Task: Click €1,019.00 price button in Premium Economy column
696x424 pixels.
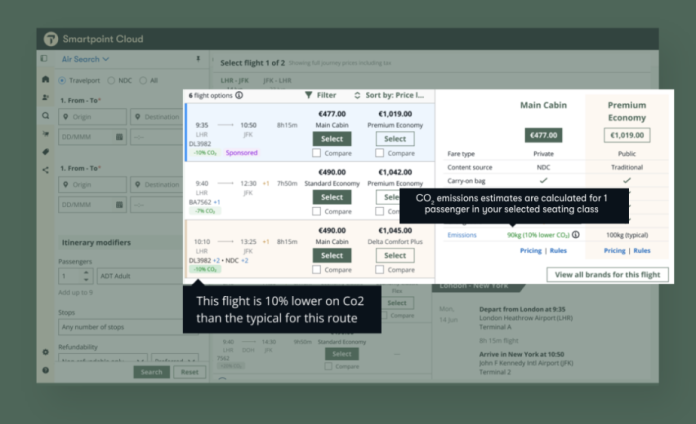Action: (627, 135)
